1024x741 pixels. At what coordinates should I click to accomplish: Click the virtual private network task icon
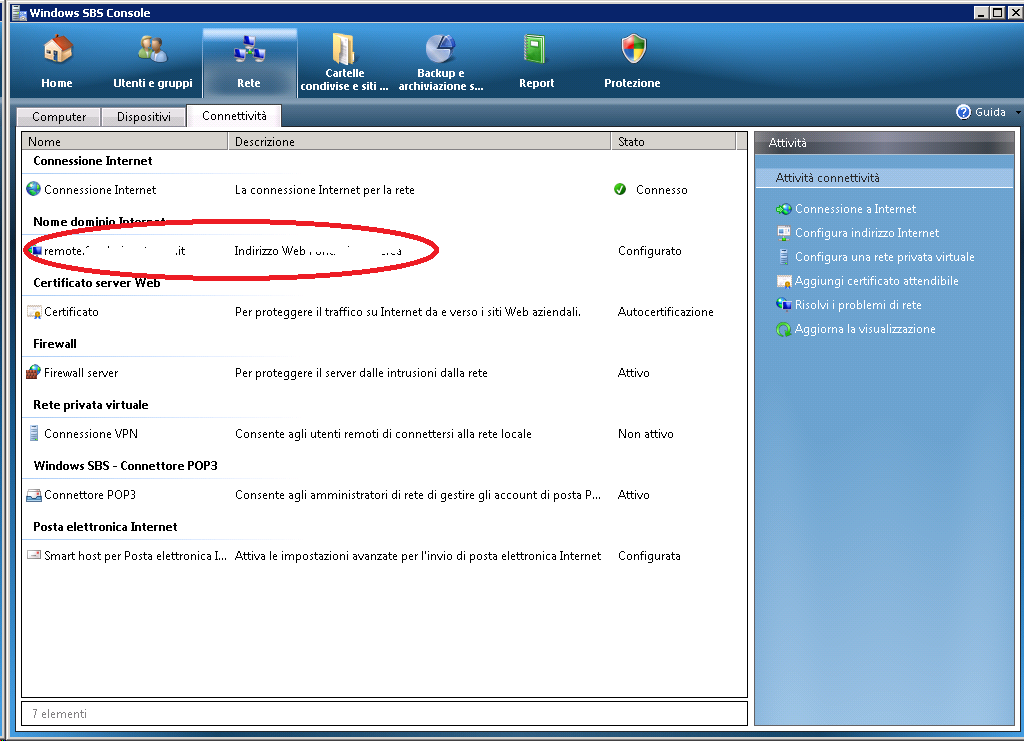click(784, 257)
